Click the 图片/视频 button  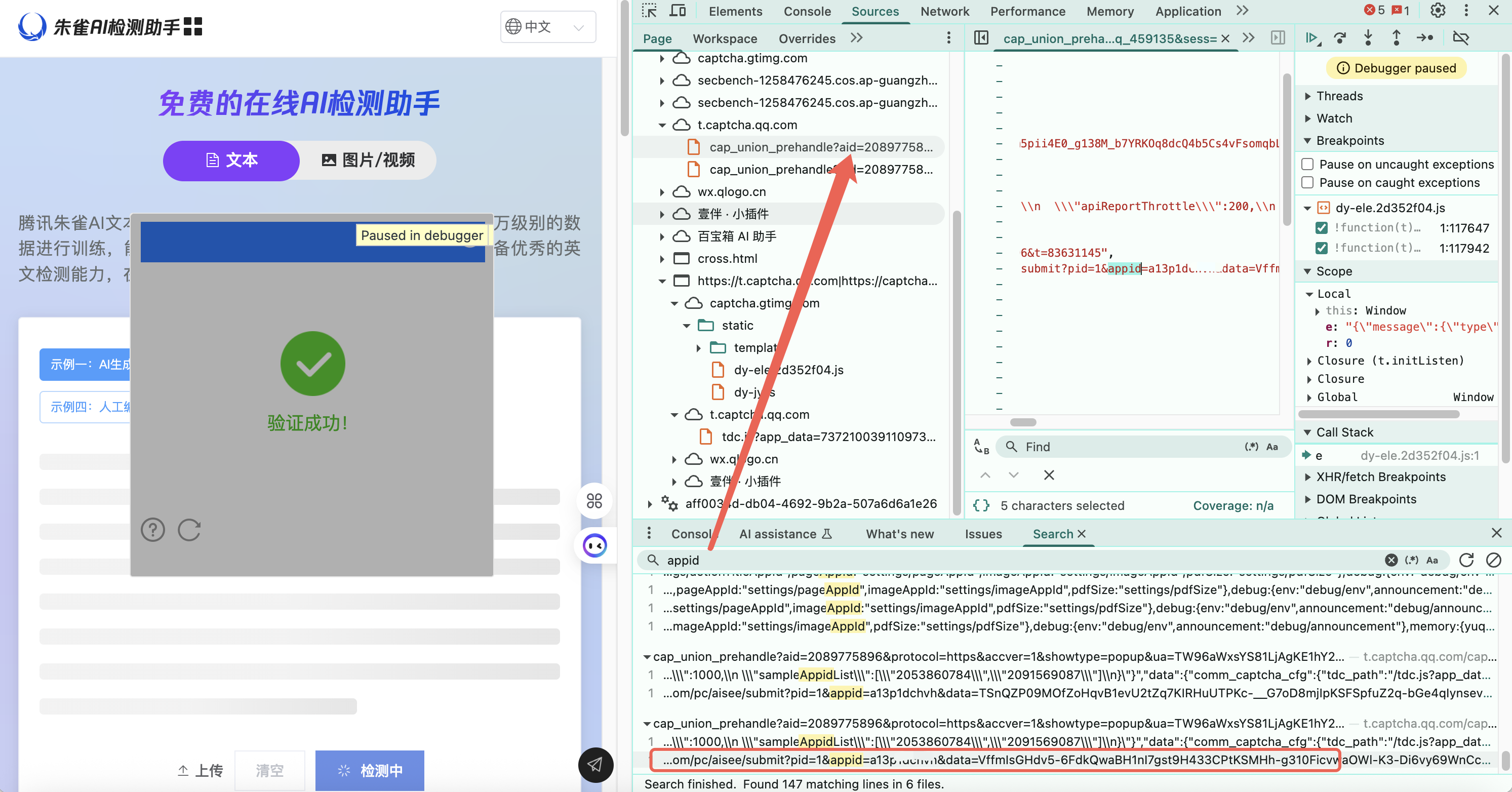[368, 161]
